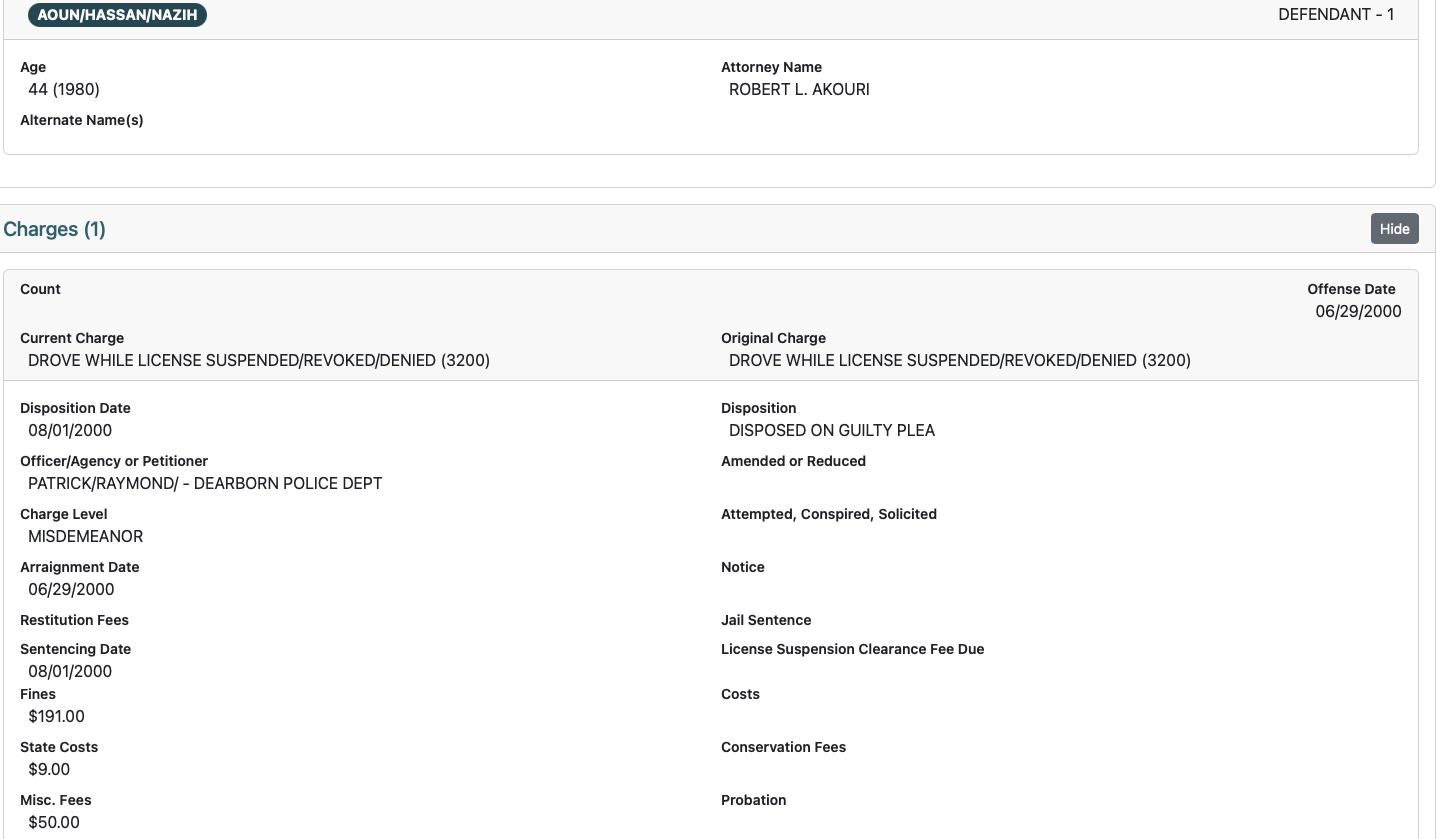1447x839 pixels.
Task: Click DISPOSED ON GUILTY PLEA disposition text
Action: (x=831, y=430)
